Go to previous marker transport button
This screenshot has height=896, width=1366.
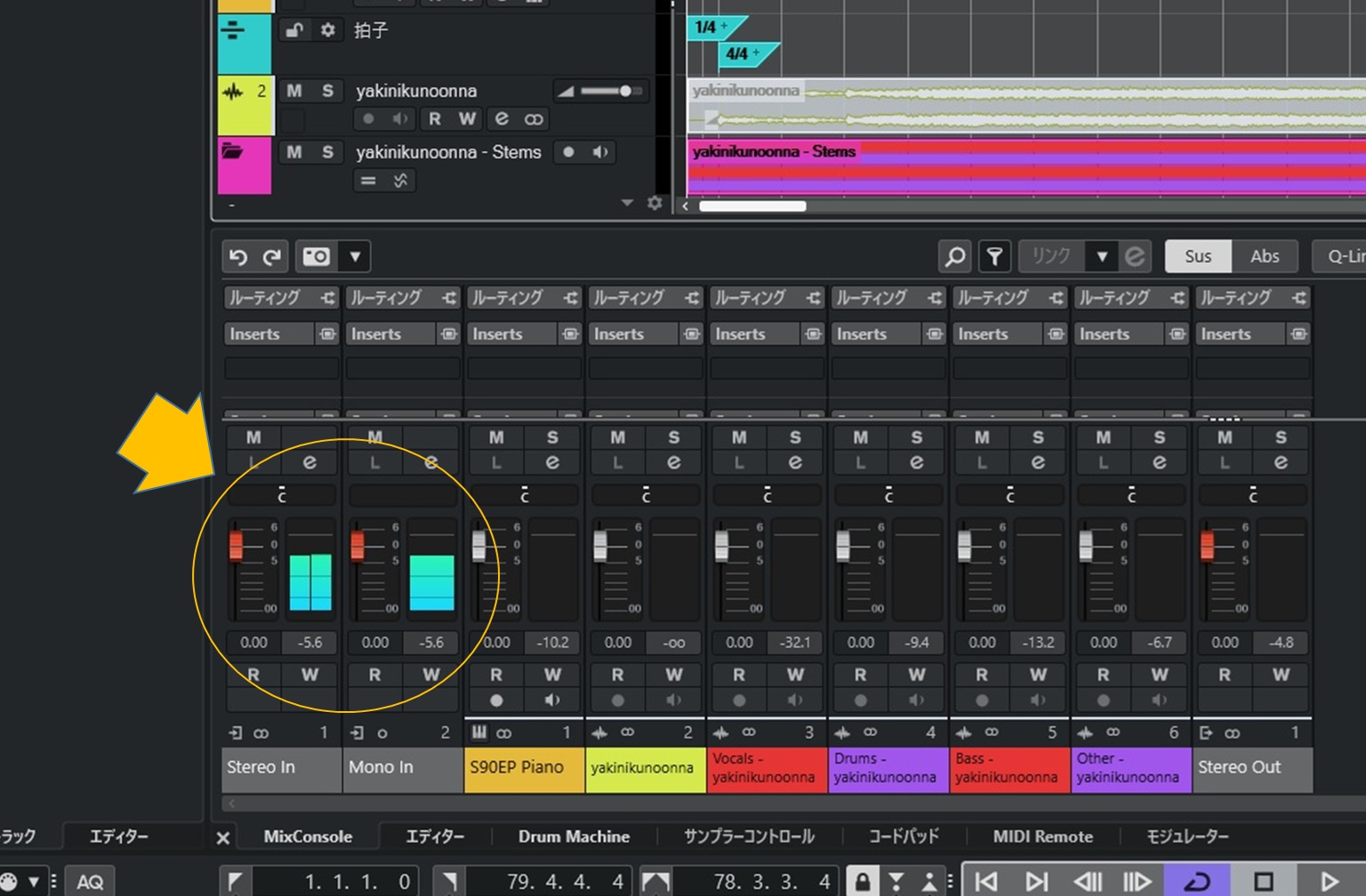tap(986, 881)
